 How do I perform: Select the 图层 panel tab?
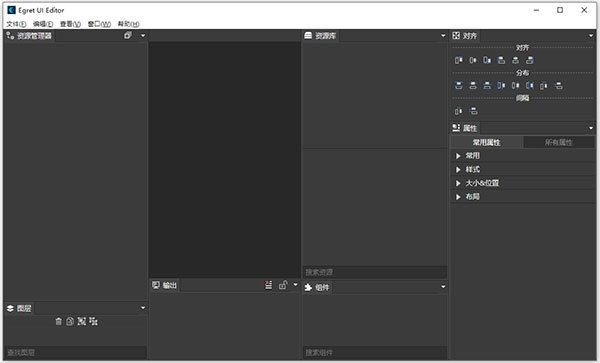tap(19, 308)
